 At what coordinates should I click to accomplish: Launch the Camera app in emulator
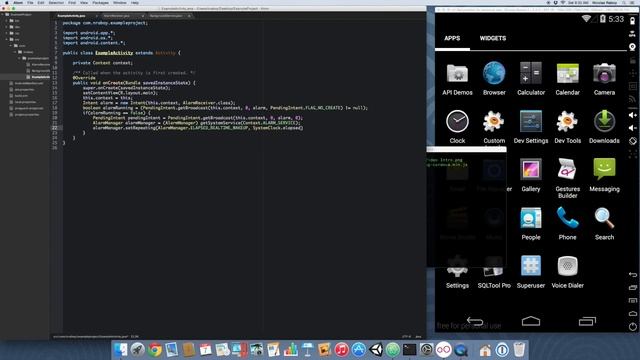click(604, 79)
